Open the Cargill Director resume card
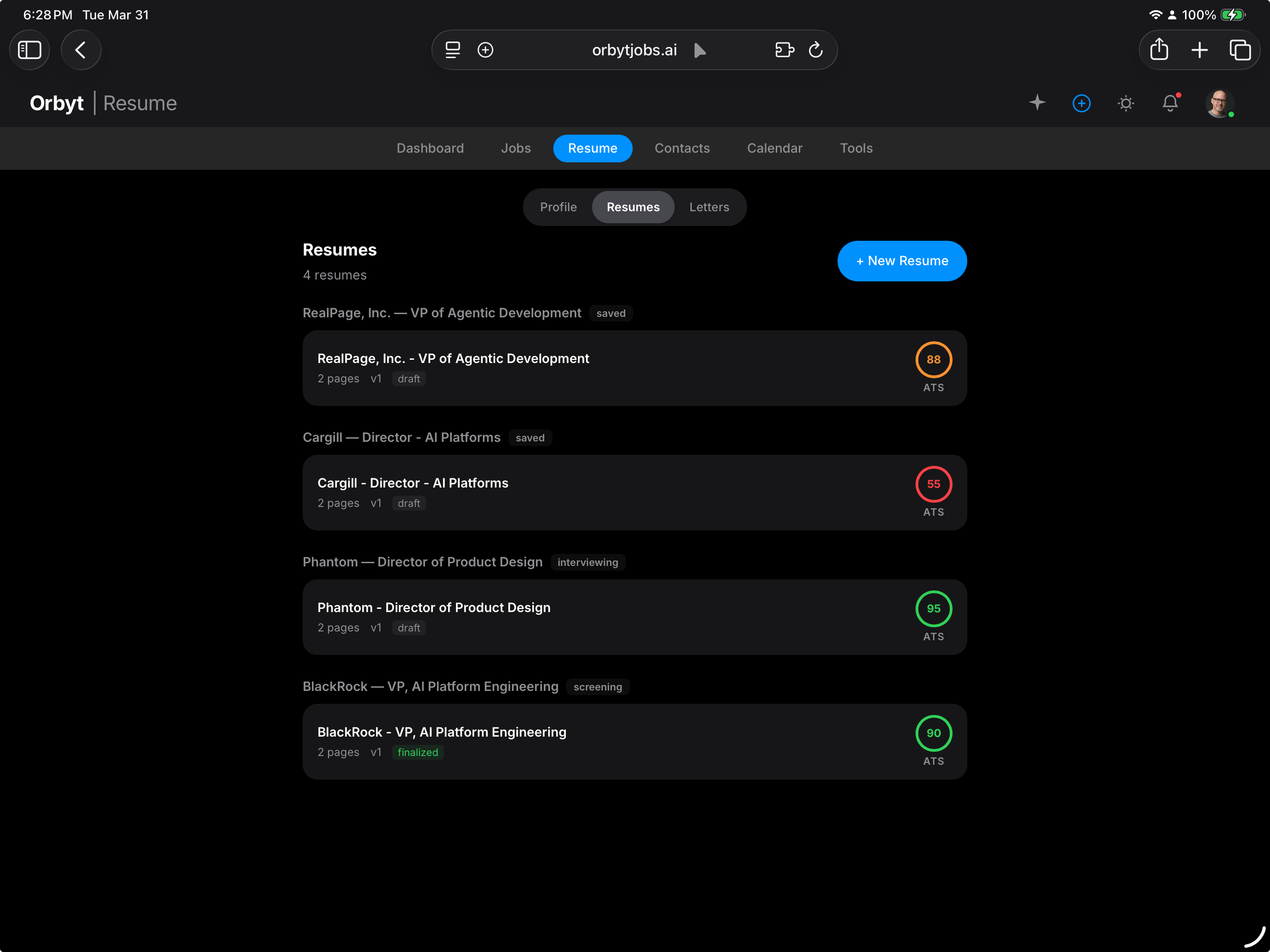 (x=574, y=492)
